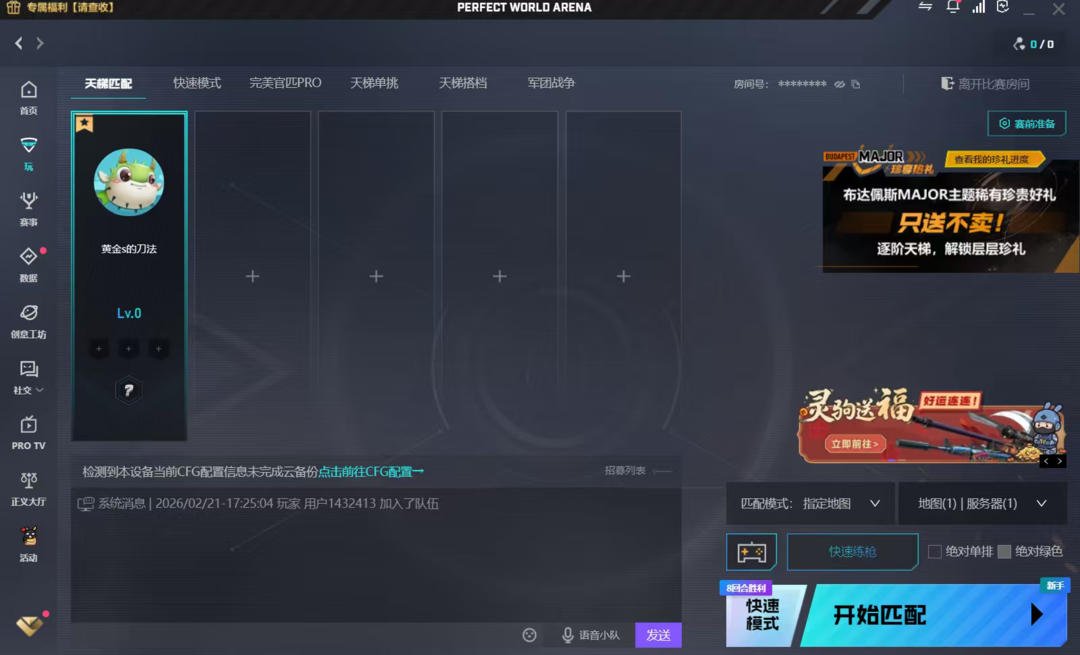1080x655 pixels.
Task: Open the 赛事 trophy icon in sidebar
Action: pyautogui.click(x=28, y=209)
